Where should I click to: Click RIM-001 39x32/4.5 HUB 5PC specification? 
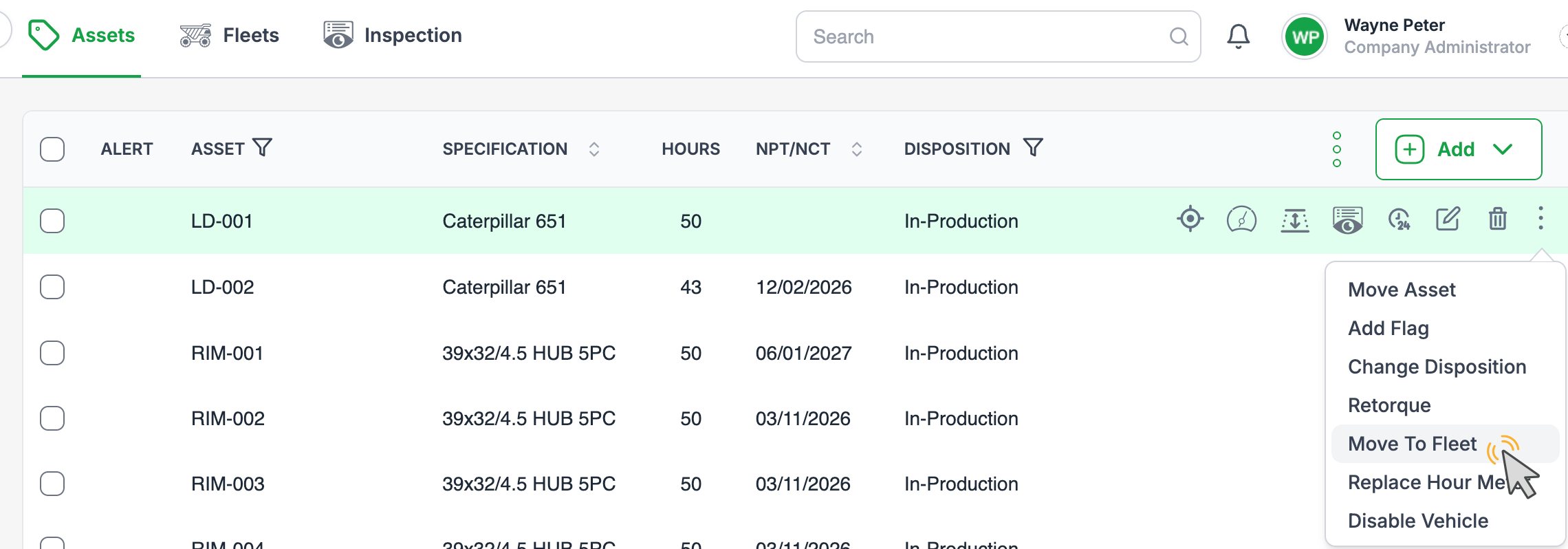coord(529,353)
